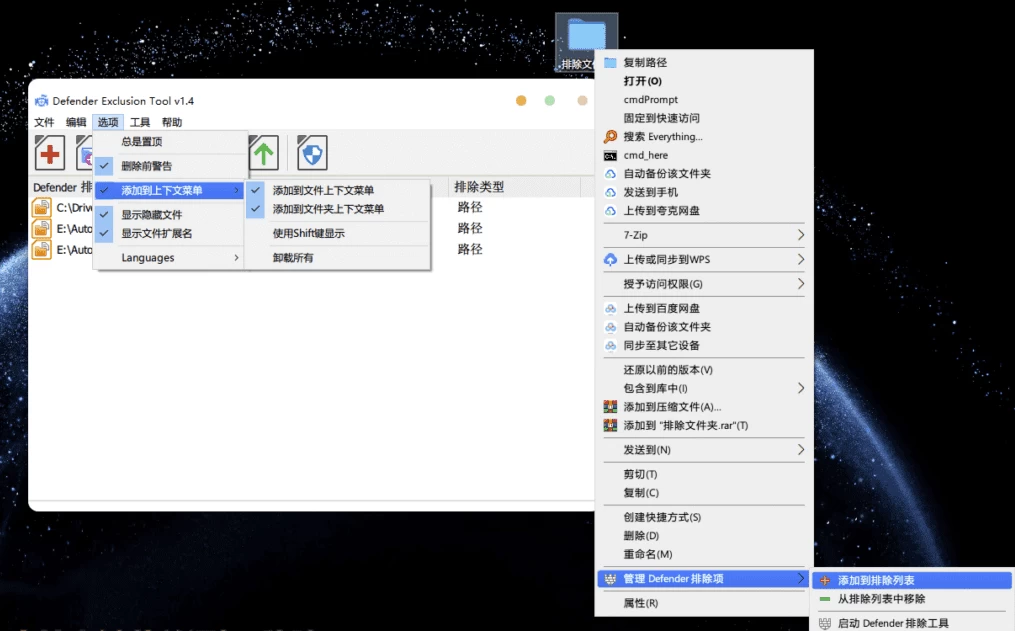Click WinRAR icon for 添加到 "排除文件夹.rar"(T)
This screenshot has width=1015, height=631.
[x=610, y=425]
